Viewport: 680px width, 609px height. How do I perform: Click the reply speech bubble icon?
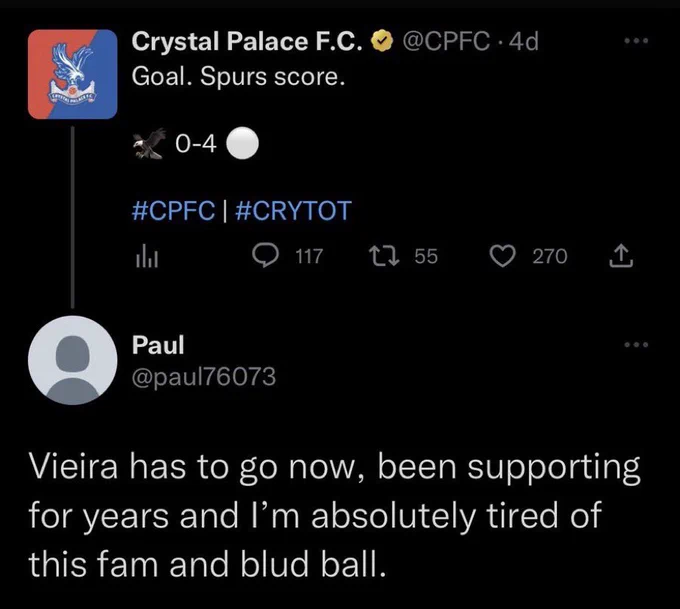tap(265, 256)
